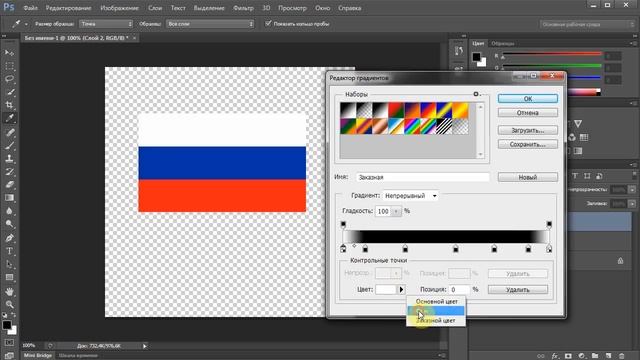
Task: Select the Rectangular Marquee tool
Action: pyautogui.click(x=9, y=66)
